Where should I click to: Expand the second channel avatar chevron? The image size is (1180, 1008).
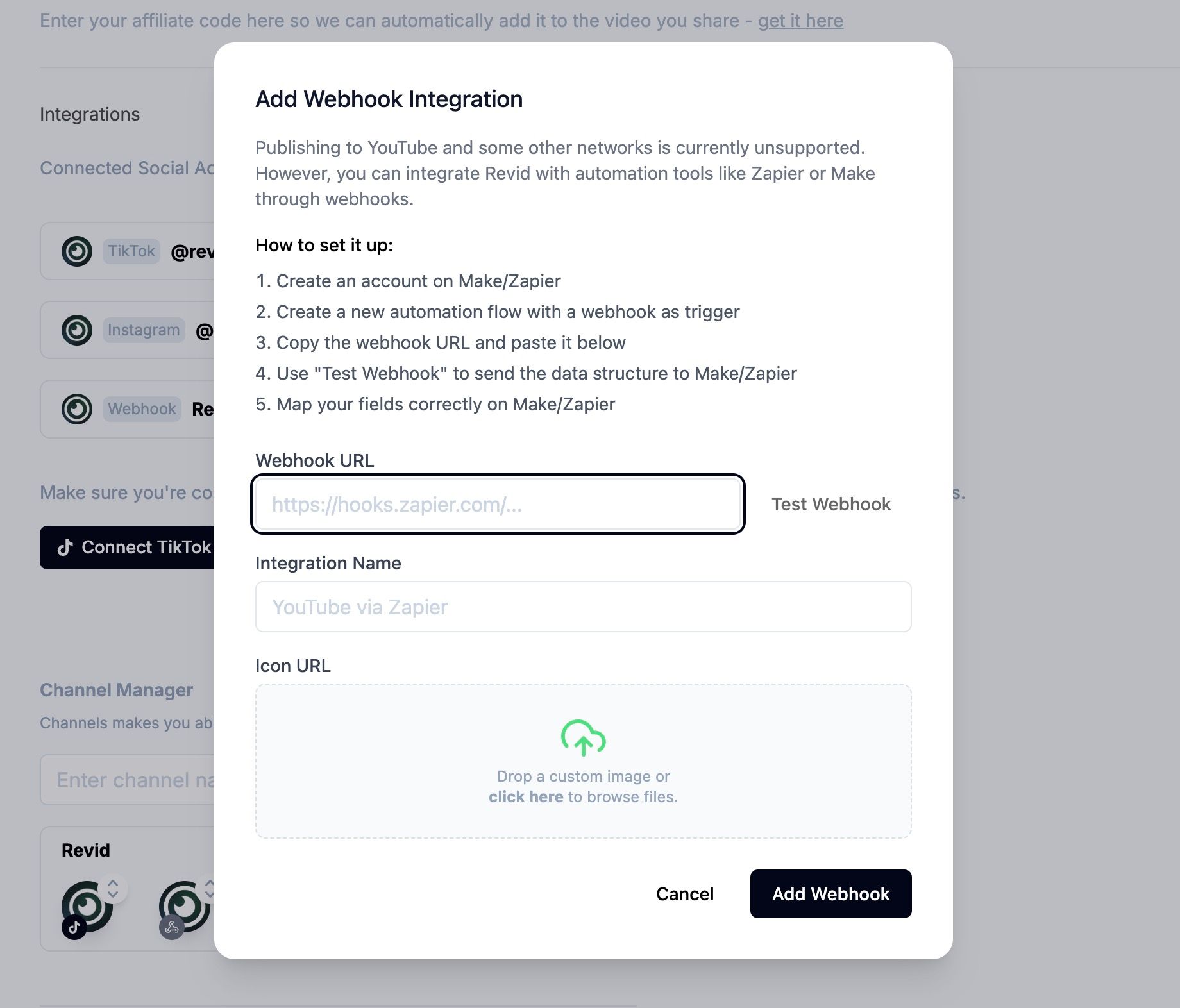pyautogui.click(x=208, y=889)
